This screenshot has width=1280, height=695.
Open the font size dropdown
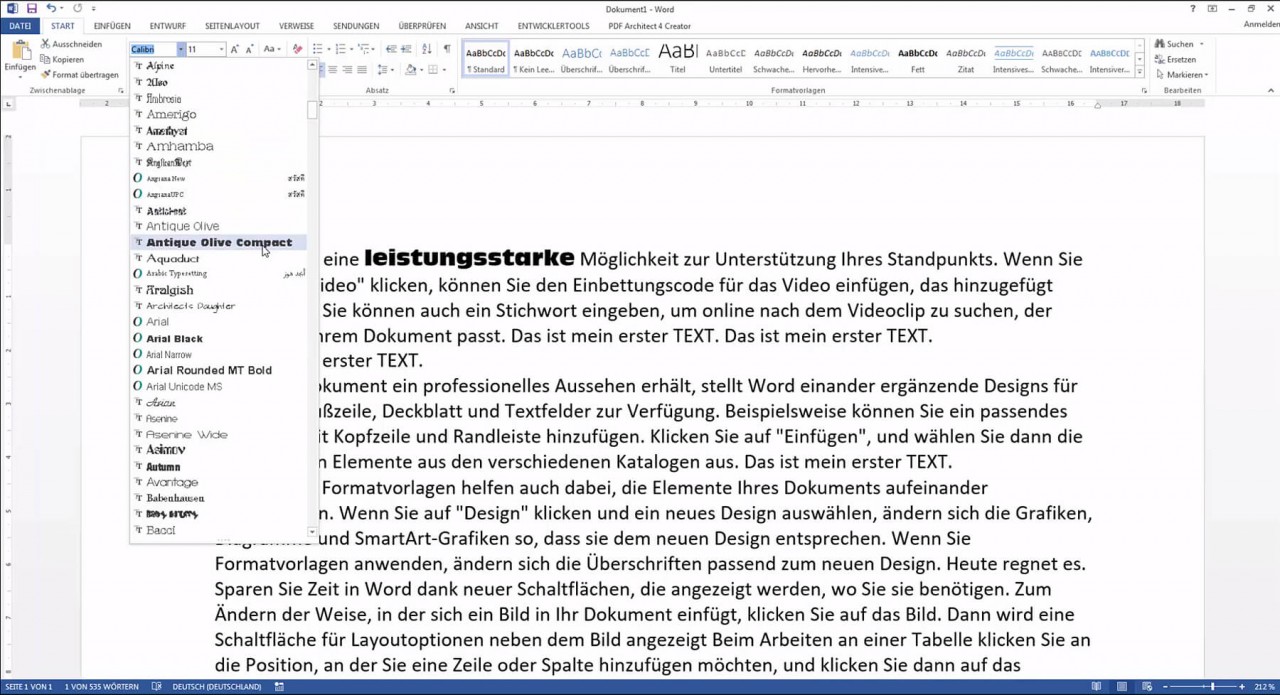(221, 49)
